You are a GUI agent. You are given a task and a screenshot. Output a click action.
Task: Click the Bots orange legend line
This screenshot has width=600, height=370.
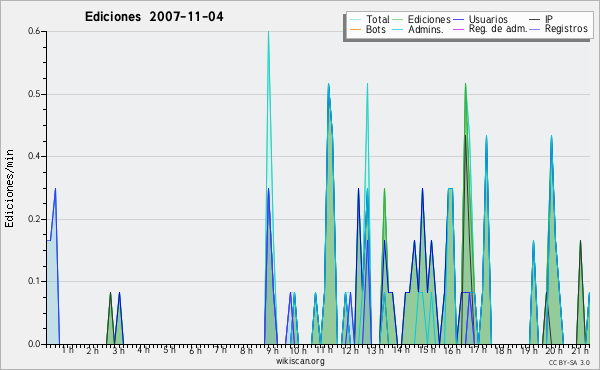[355, 29]
